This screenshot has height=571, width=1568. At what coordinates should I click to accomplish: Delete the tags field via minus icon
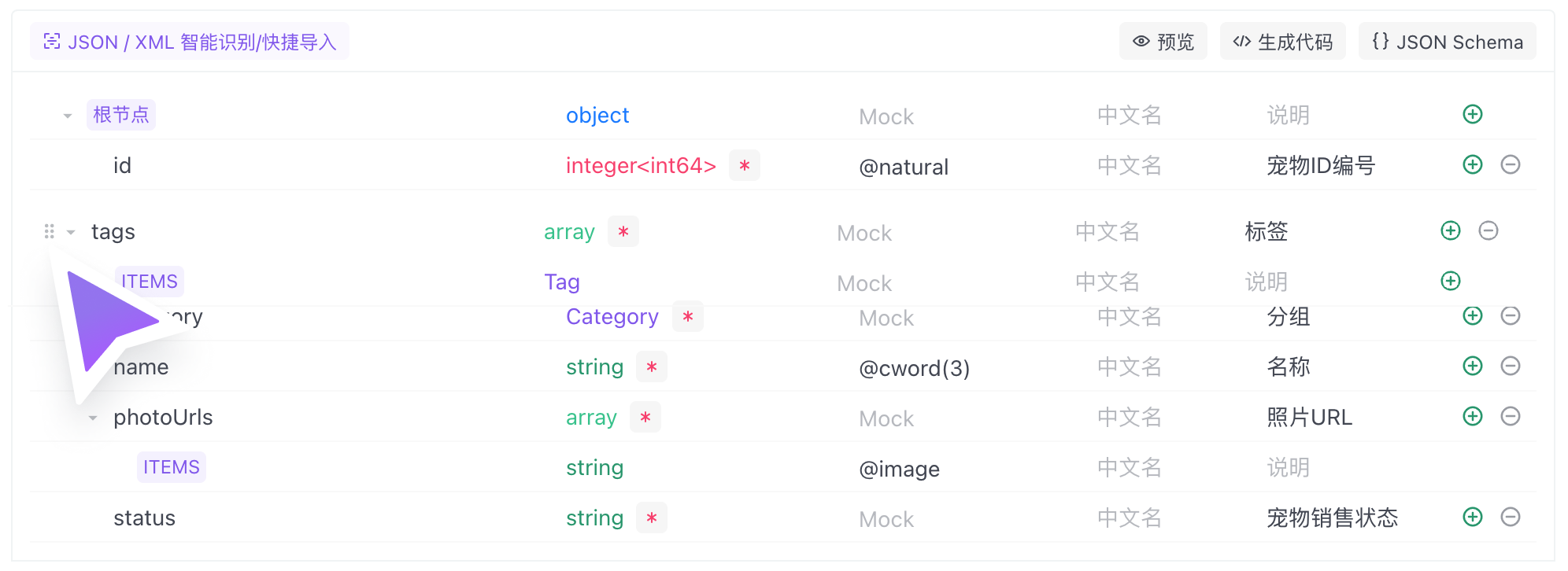1488,230
